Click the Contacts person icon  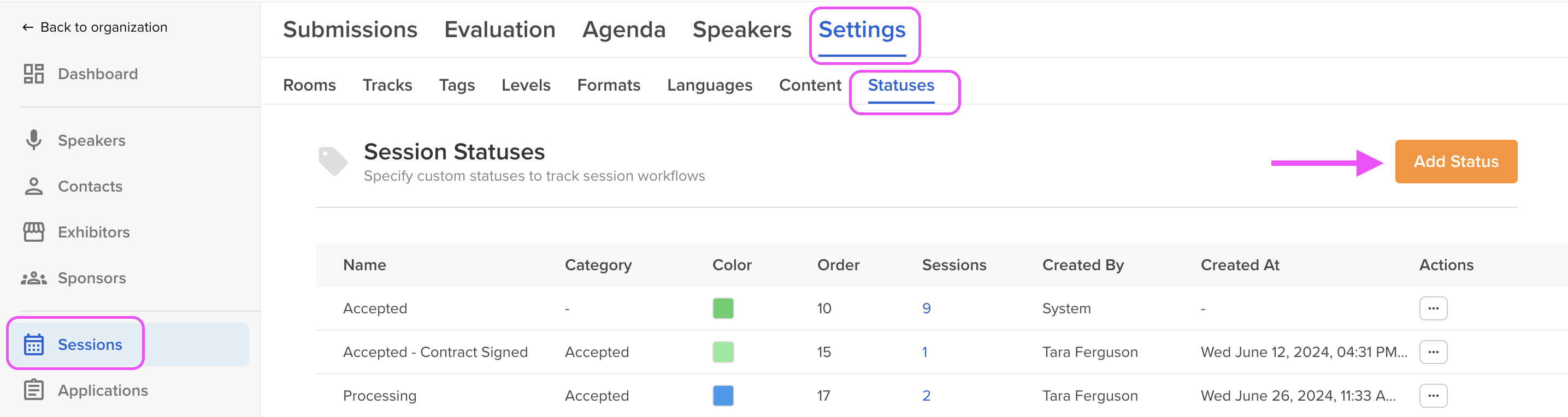33,186
